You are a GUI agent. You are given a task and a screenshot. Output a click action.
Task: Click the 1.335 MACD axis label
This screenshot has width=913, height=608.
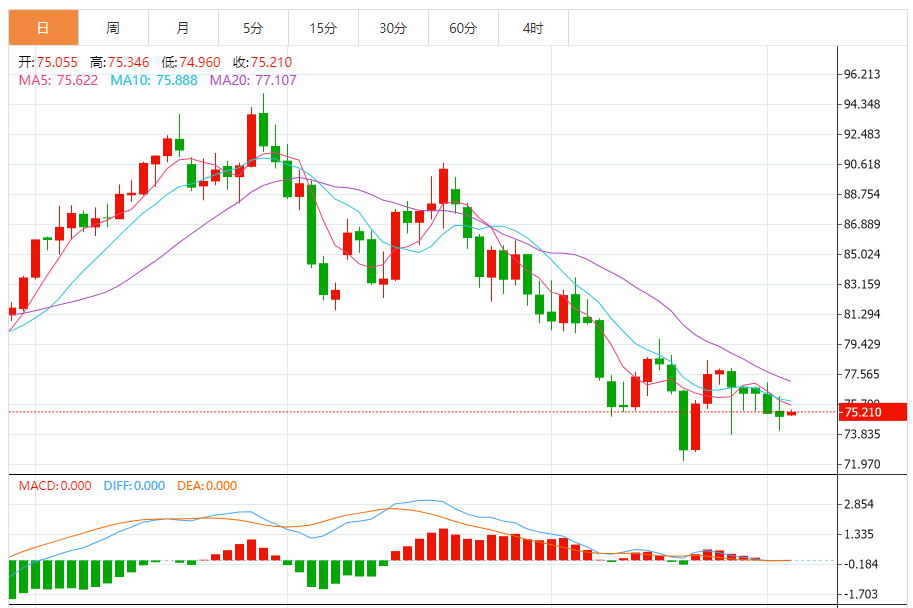(x=859, y=534)
